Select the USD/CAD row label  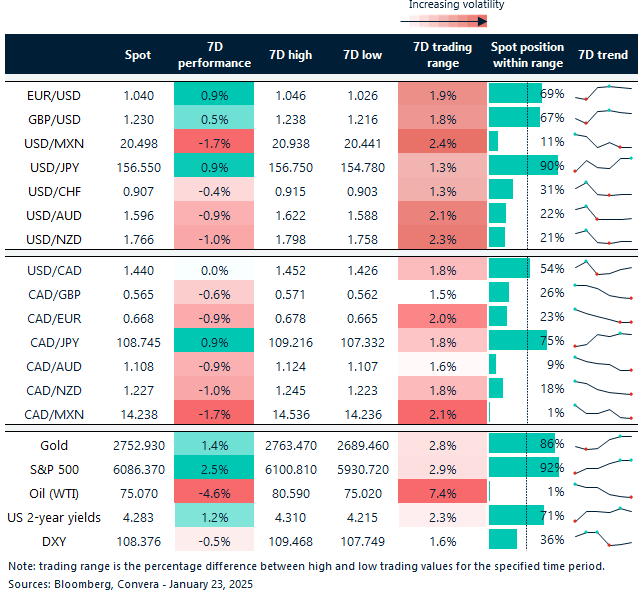54,271
